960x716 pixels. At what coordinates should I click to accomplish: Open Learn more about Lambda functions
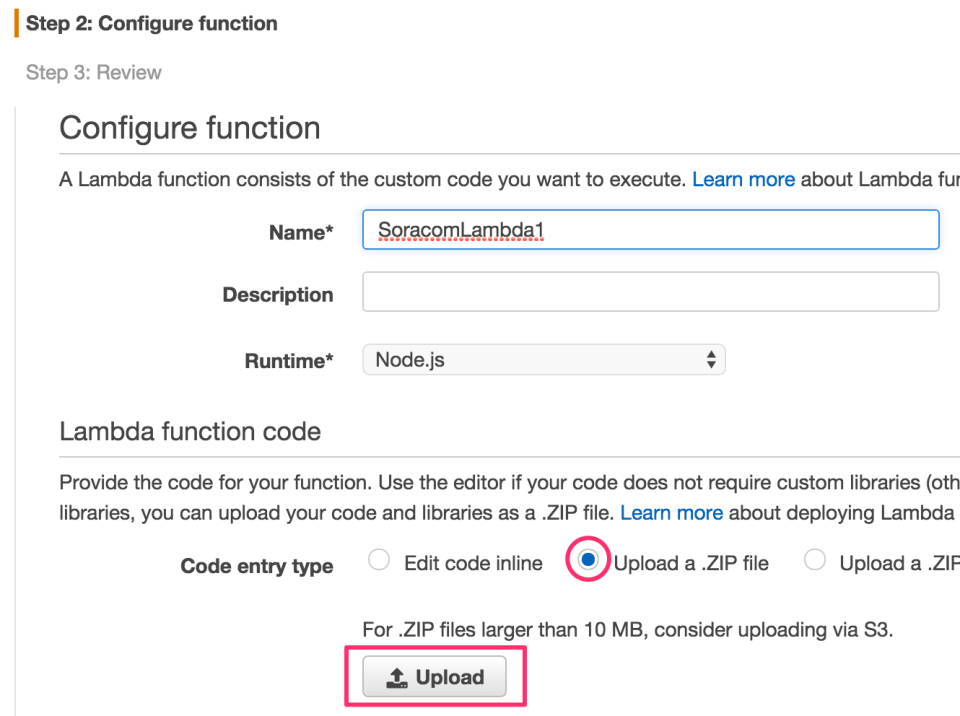pos(743,179)
